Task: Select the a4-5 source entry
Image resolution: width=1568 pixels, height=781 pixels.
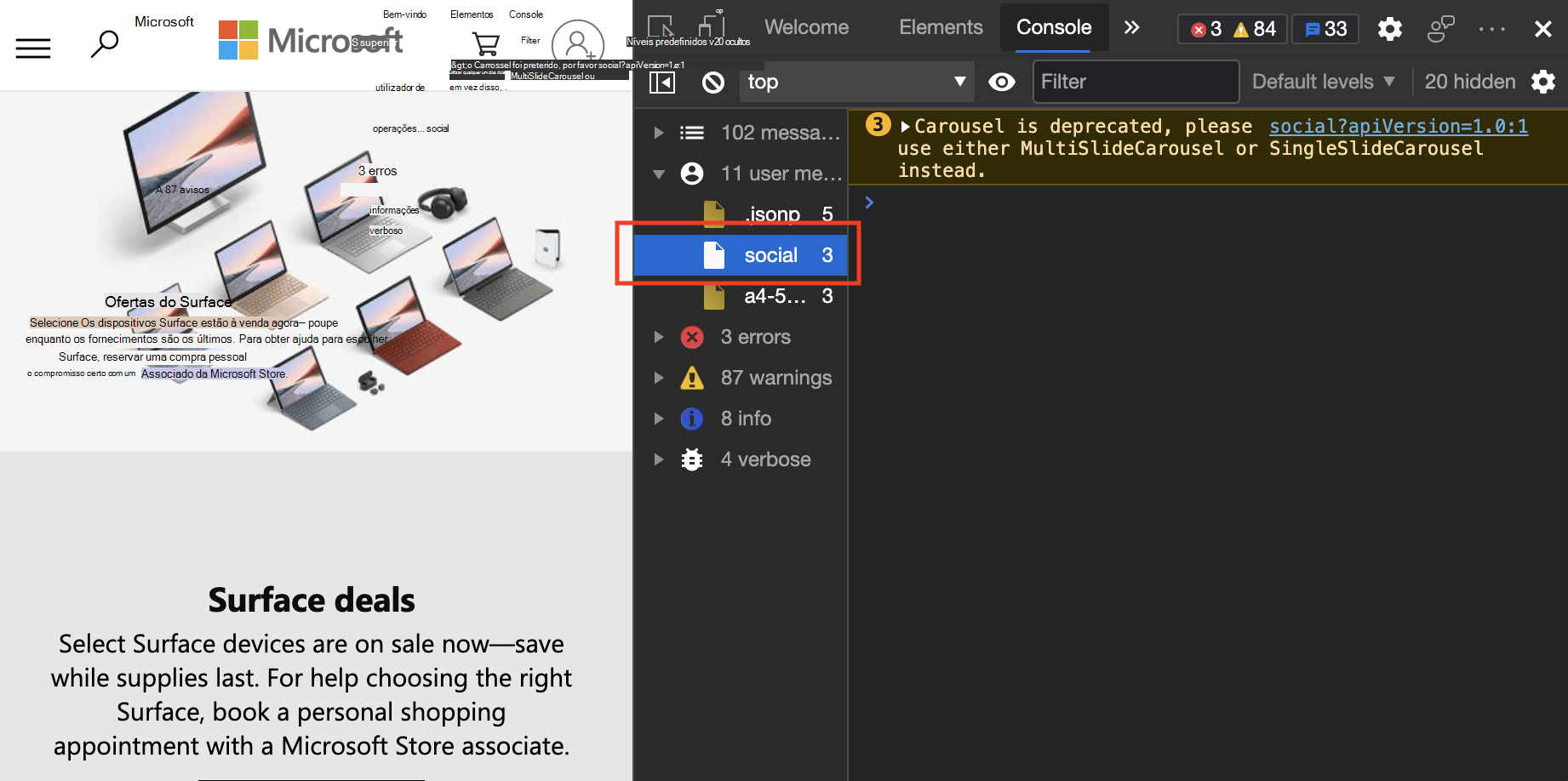Action: [741, 296]
